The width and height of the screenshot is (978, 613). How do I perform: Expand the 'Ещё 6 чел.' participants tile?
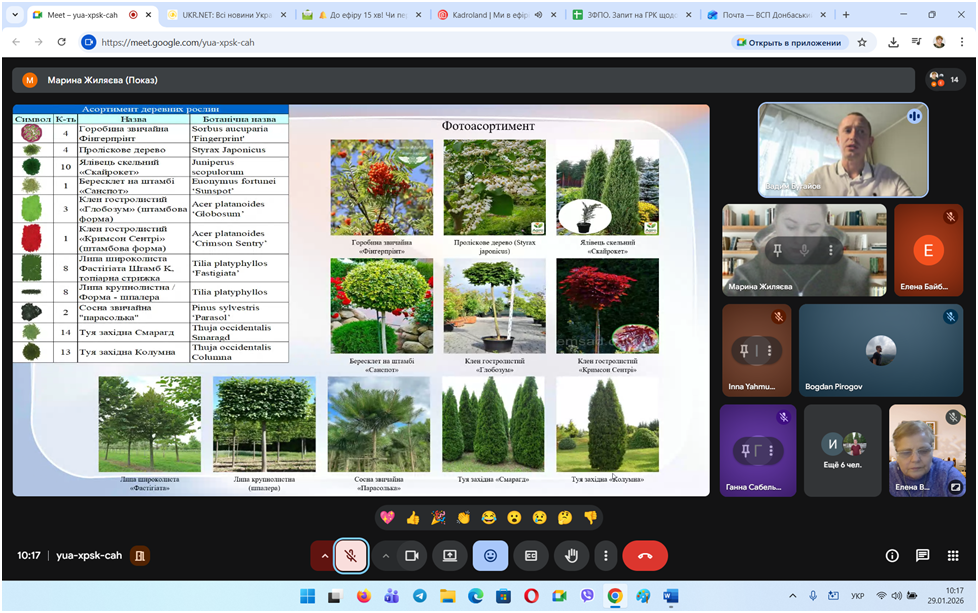coord(842,450)
